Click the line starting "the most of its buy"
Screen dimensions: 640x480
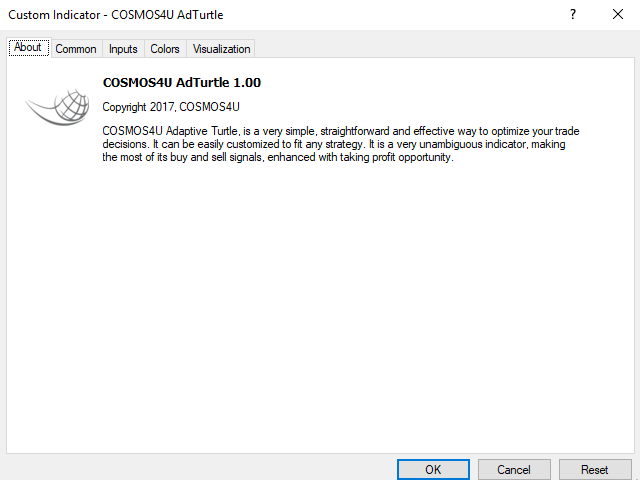point(278,157)
